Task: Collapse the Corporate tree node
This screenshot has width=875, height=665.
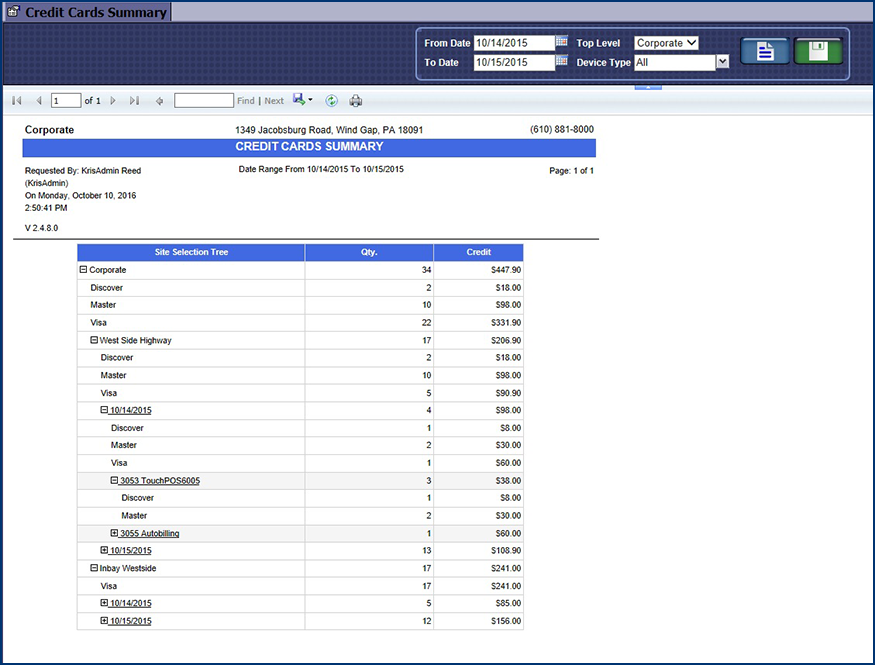Action: tap(83, 270)
